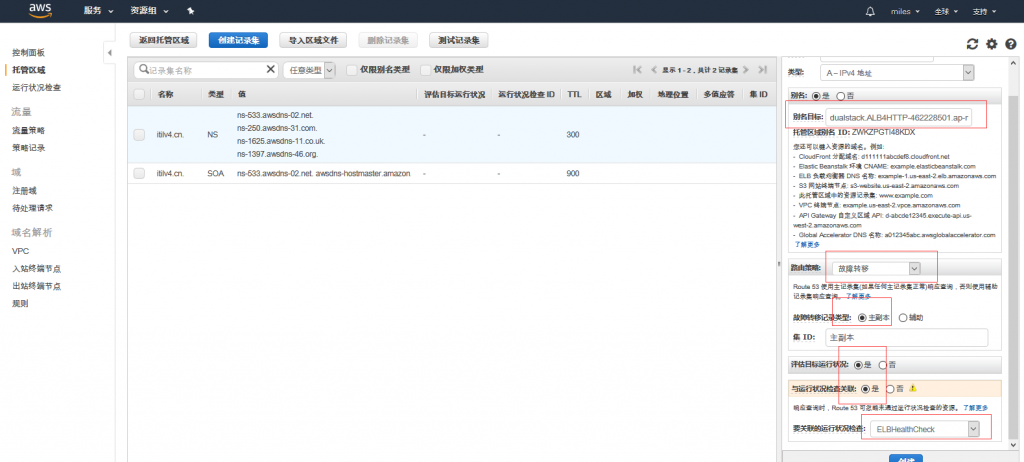Viewport: 1024px width, 462px height.
Task: Set 评估目标运行状况 to 是
Action: [858, 365]
